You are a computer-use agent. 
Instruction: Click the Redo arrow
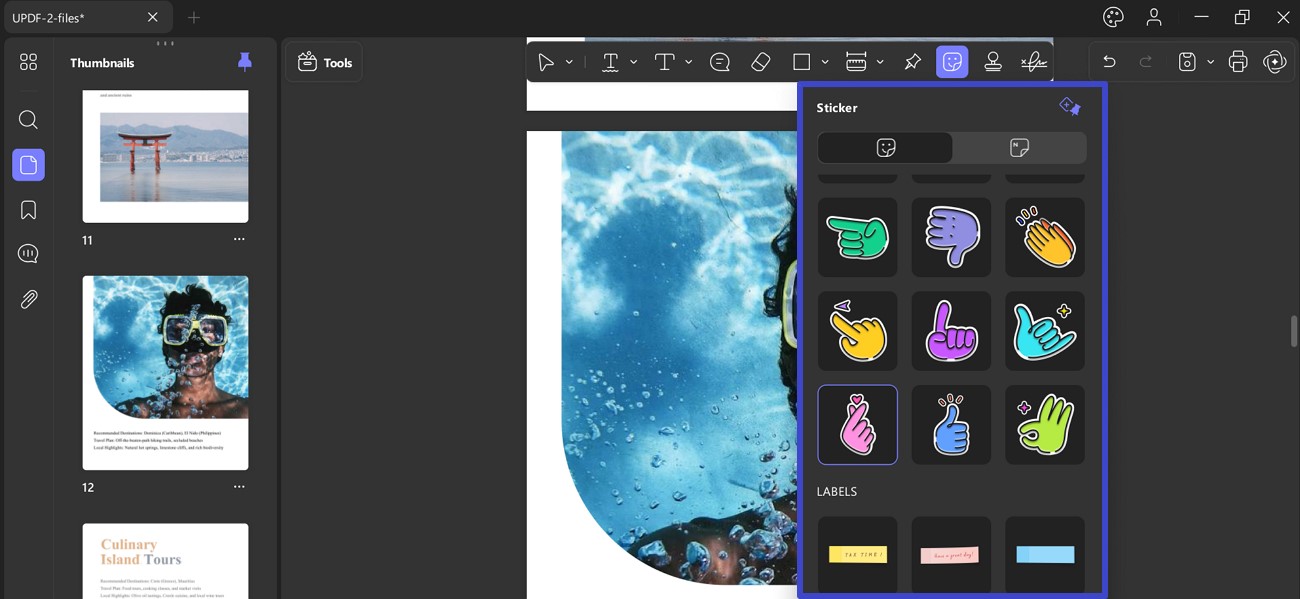point(1146,62)
